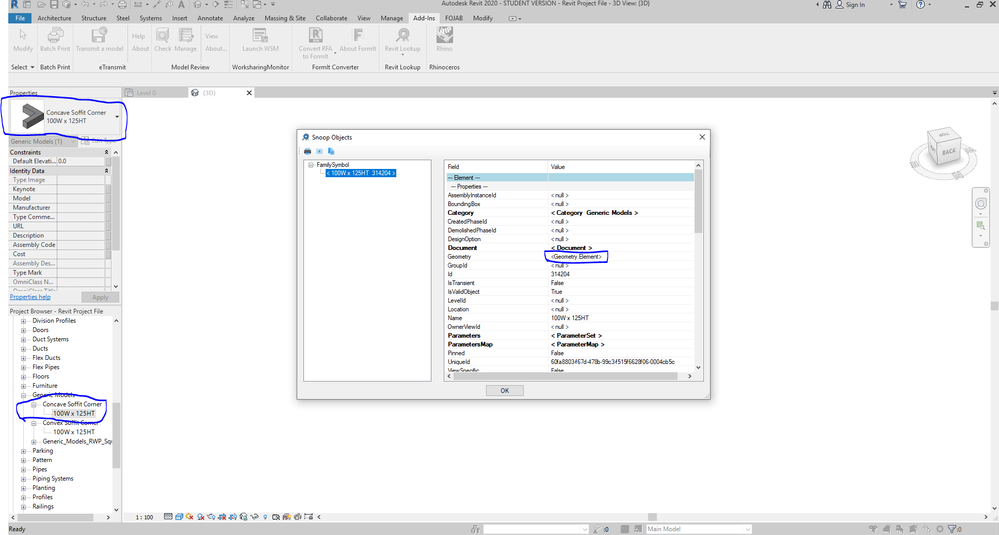Click the Rhino add-in icon
Viewport: 999px width, 535px height.
coord(444,35)
